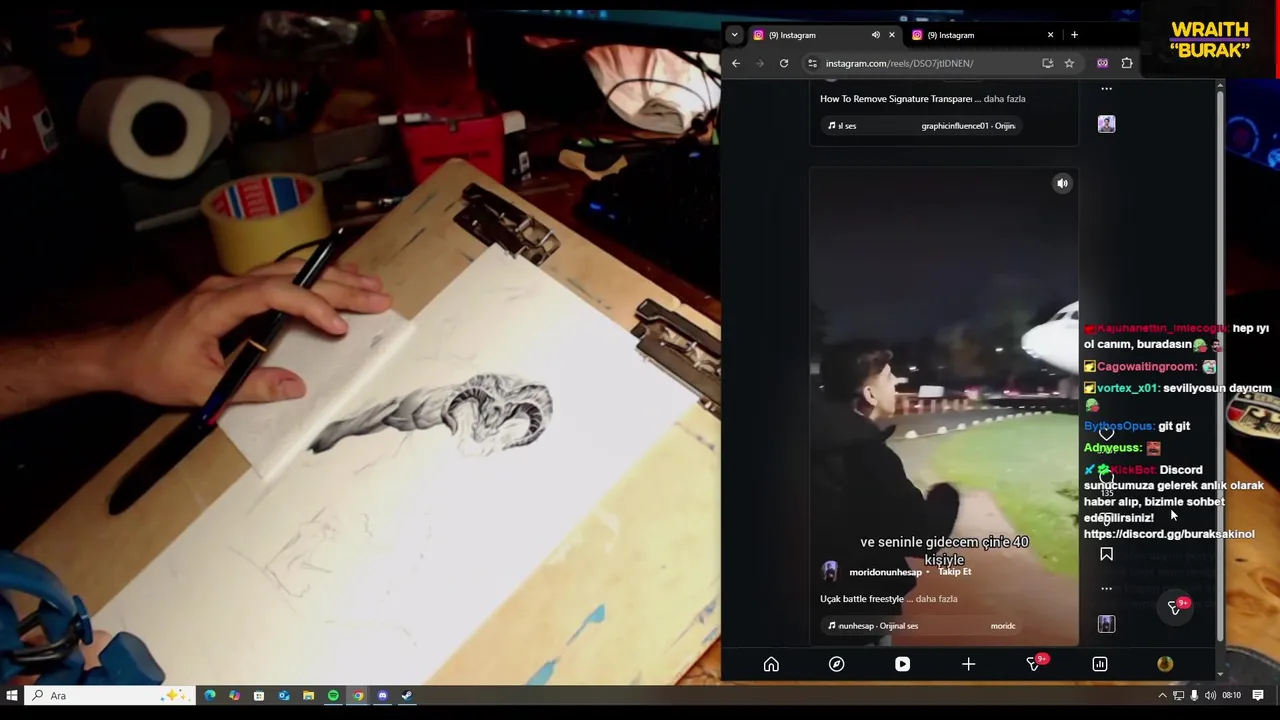Screen dimensions: 1280x720
Task: Open Spotify from the taskbar
Action: (x=333, y=695)
